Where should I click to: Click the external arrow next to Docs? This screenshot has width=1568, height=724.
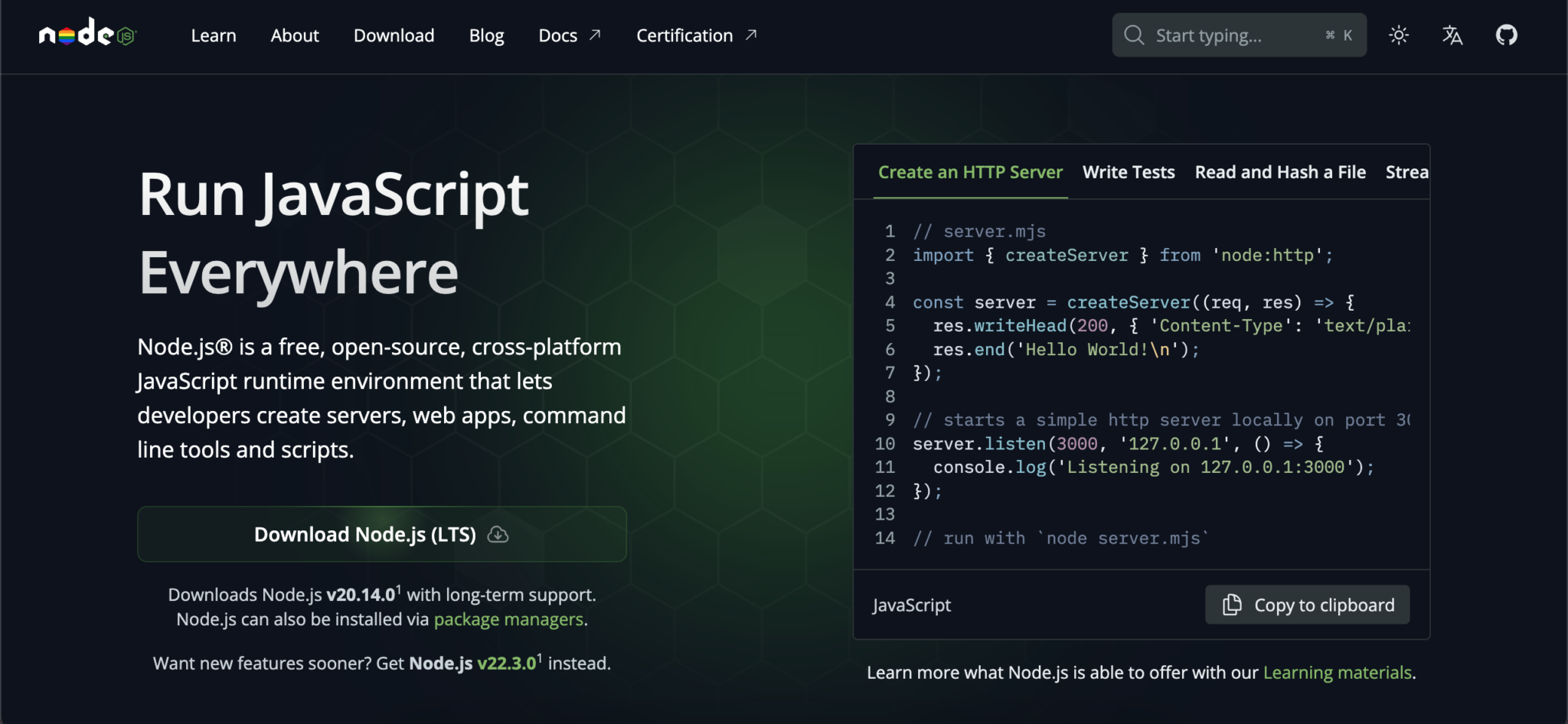595,35
